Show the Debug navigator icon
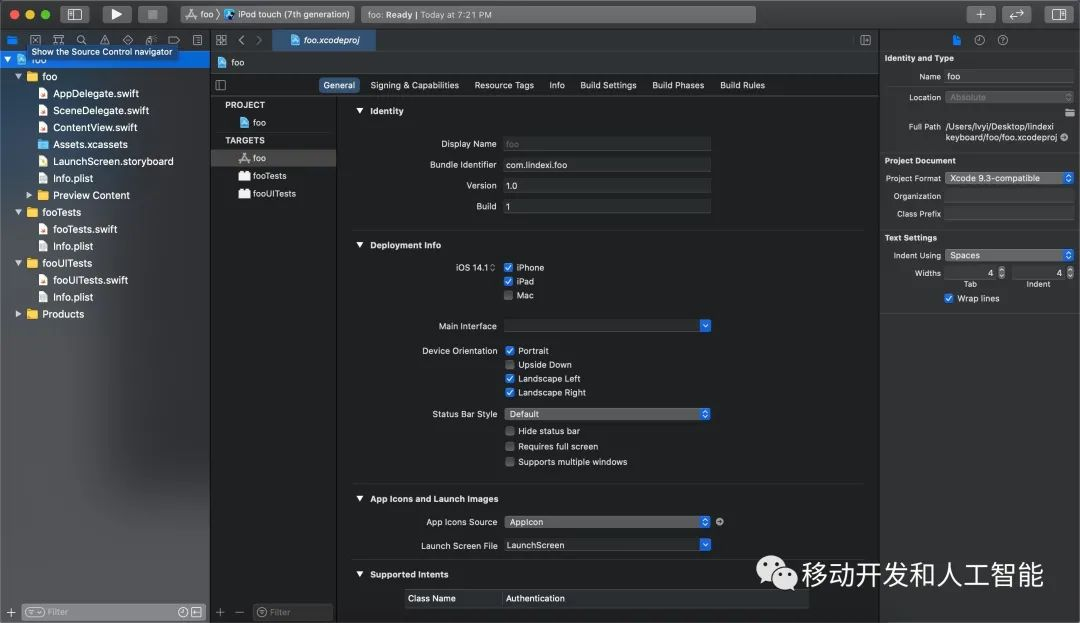Screen dimensions: 1080x623 (151, 40)
